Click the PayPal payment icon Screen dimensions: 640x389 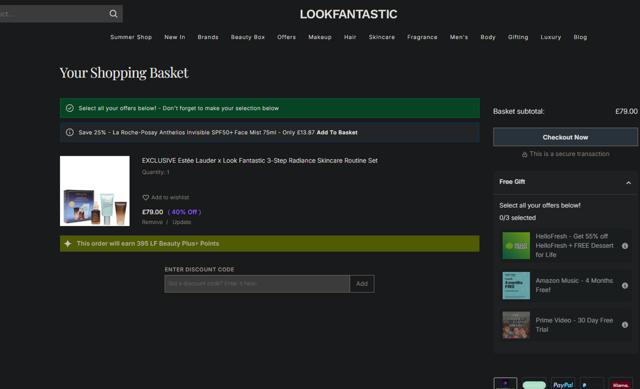(x=563, y=385)
